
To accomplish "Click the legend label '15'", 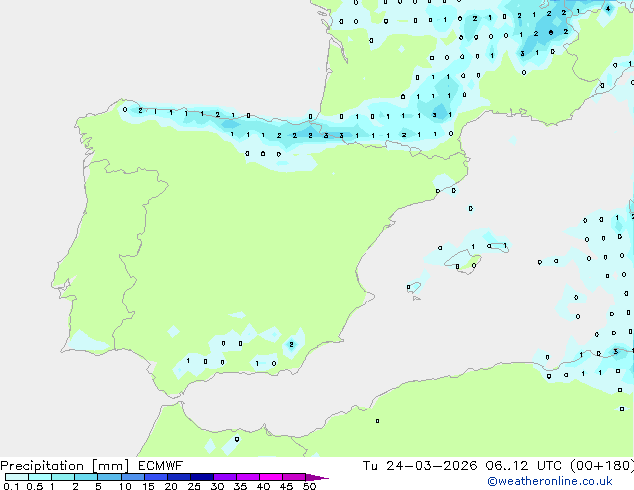I will (148, 486).
